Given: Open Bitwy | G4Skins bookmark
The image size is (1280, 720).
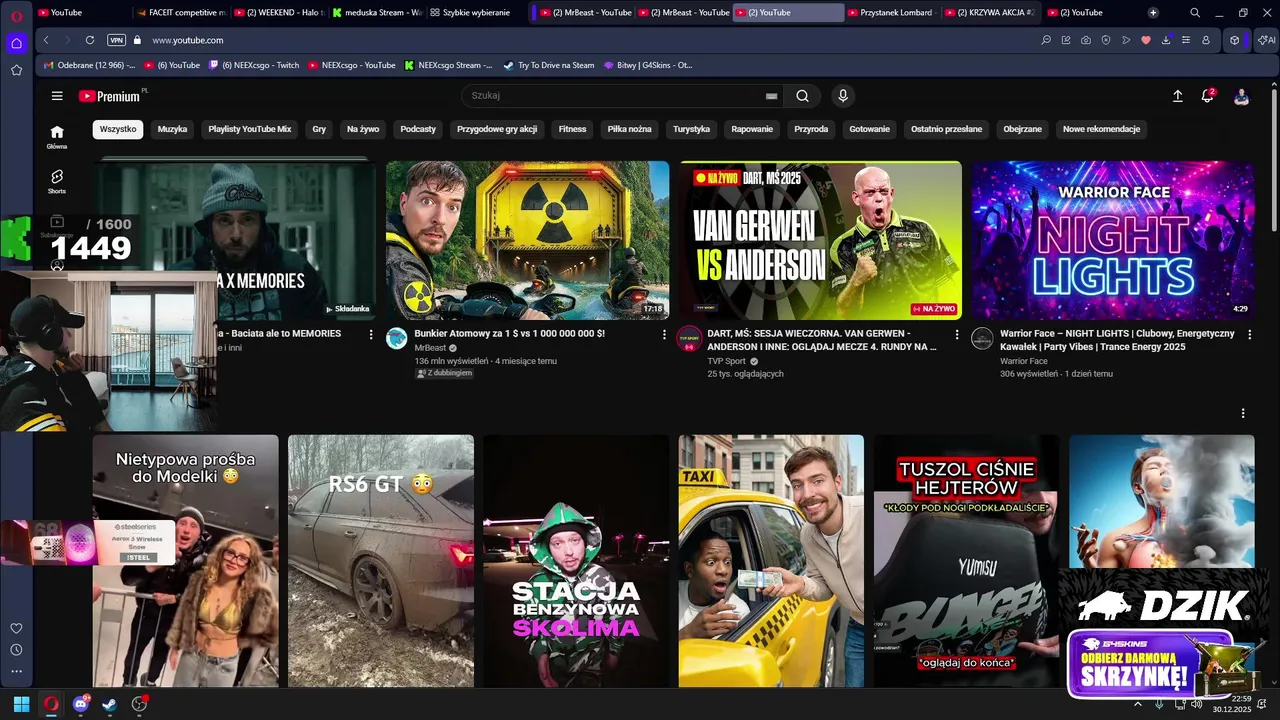Looking at the screenshot, I should click(x=648, y=65).
